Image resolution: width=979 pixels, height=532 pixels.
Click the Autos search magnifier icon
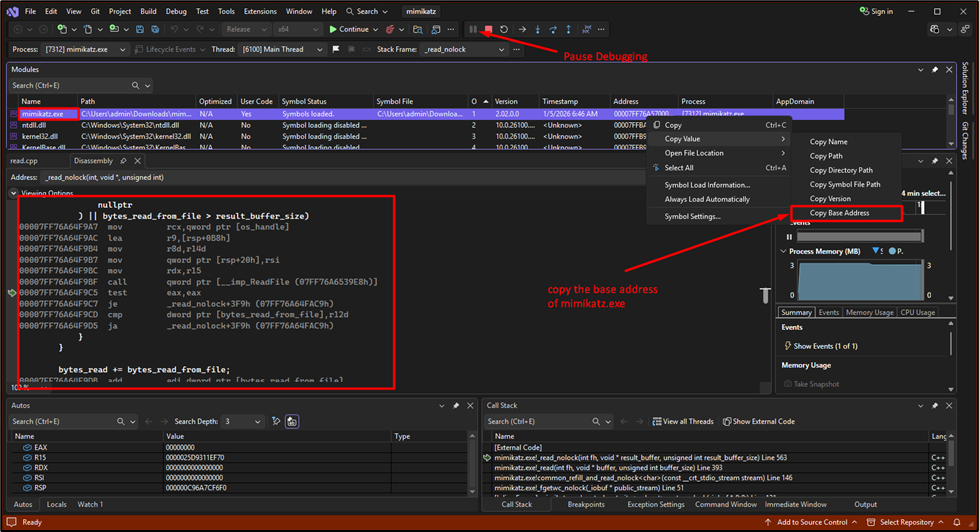(x=121, y=421)
